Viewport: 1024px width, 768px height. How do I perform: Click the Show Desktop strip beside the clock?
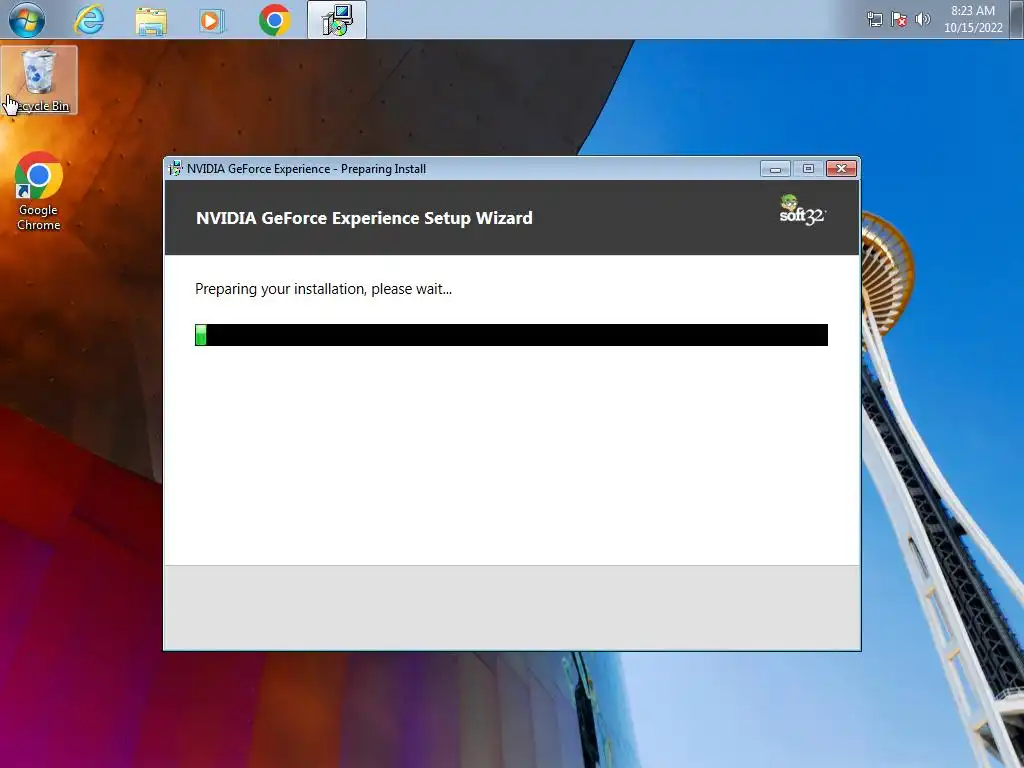click(x=1017, y=20)
